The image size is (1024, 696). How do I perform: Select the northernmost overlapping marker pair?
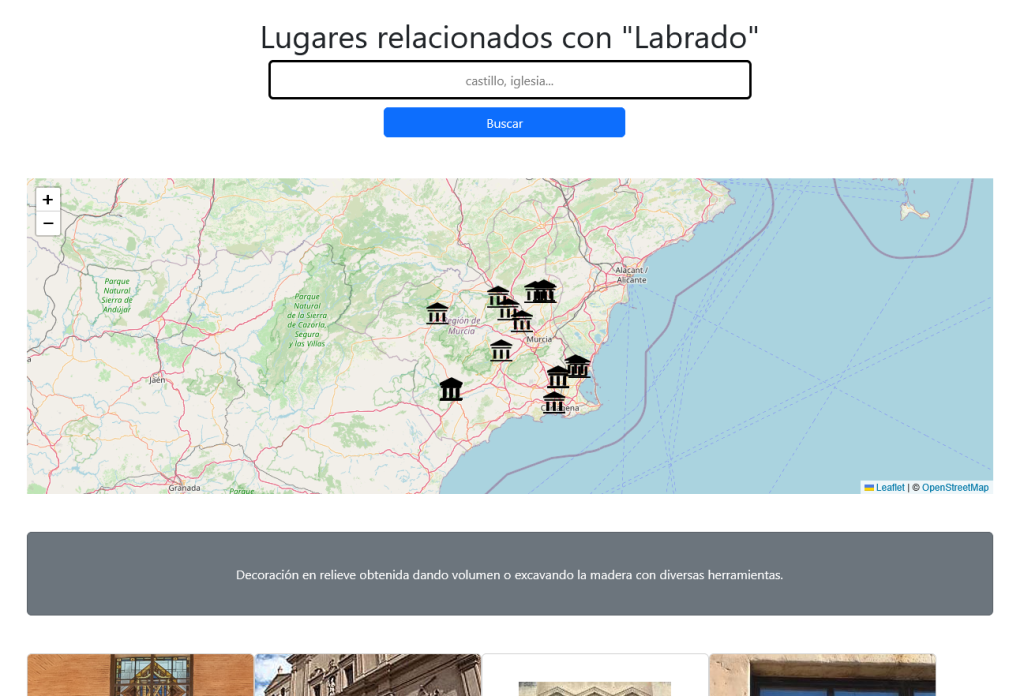[x=541, y=291]
